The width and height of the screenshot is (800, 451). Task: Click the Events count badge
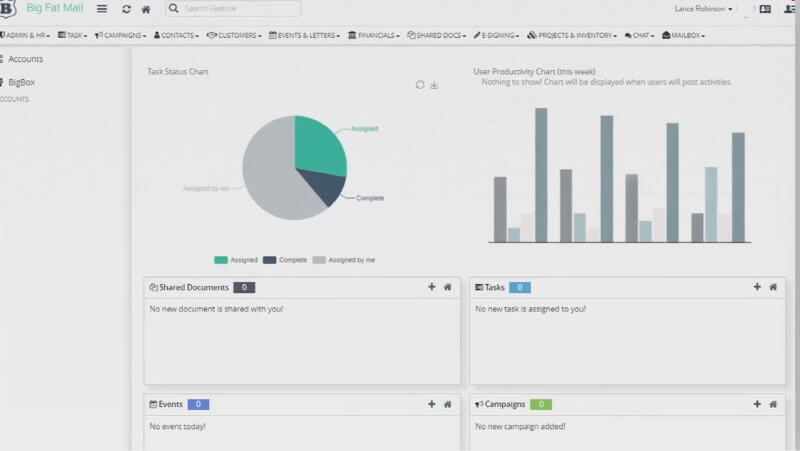[x=198, y=404]
